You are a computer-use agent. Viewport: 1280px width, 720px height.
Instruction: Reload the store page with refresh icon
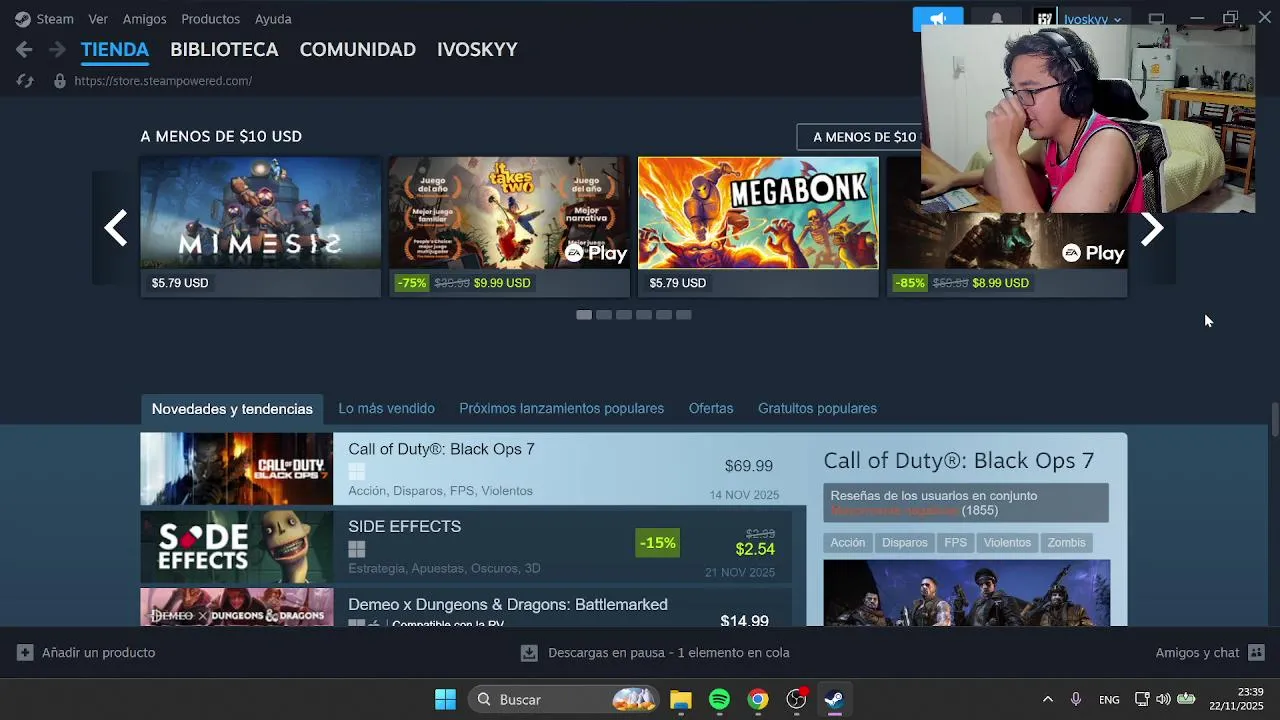point(25,81)
